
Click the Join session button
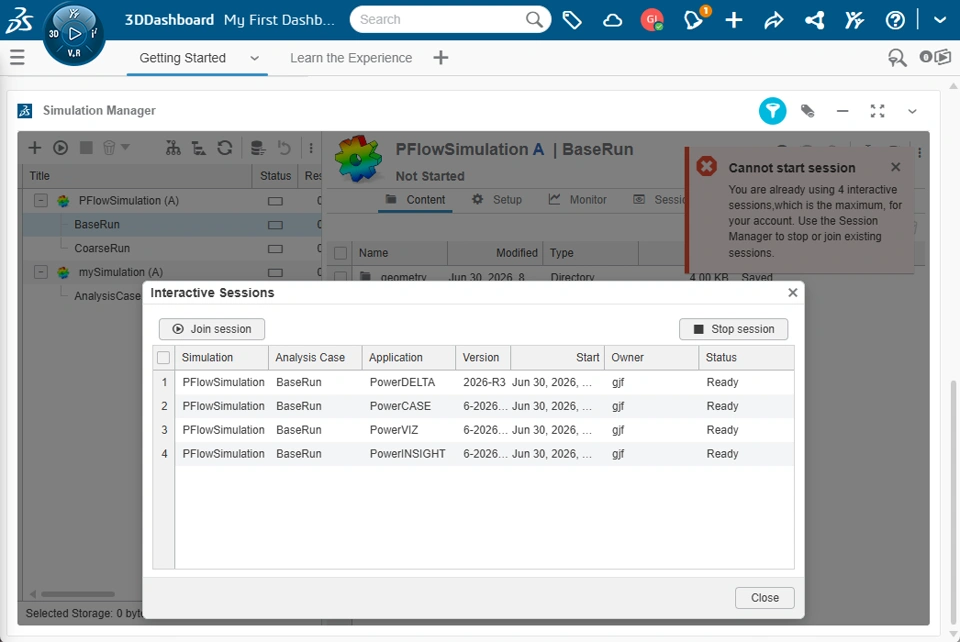click(x=212, y=329)
